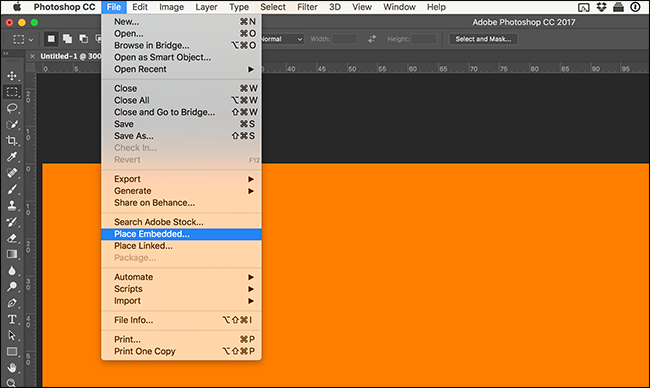The height and width of the screenshot is (388, 650).
Task: Click the New Selection mode icon
Action: coord(51,39)
